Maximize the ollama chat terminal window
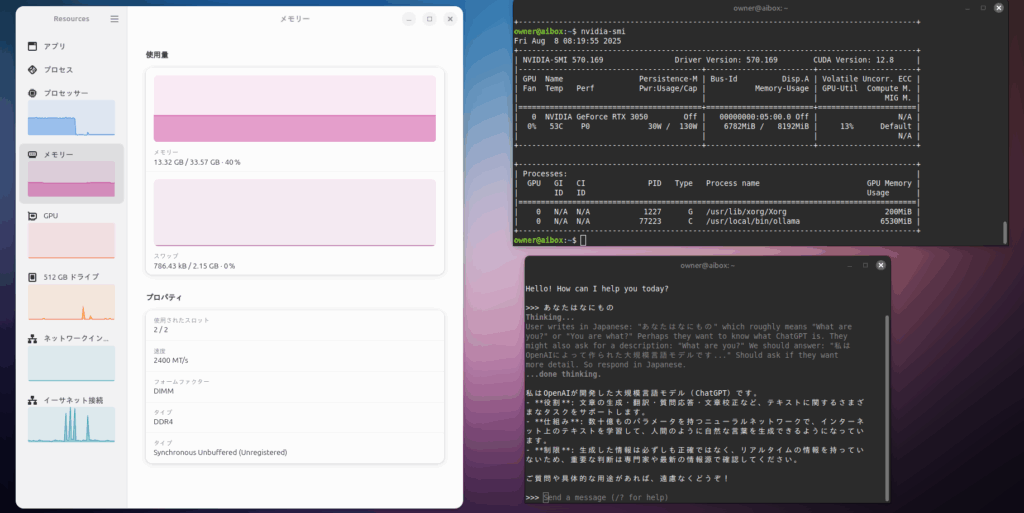Viewport: 1024px width, 513px height. 865,265
